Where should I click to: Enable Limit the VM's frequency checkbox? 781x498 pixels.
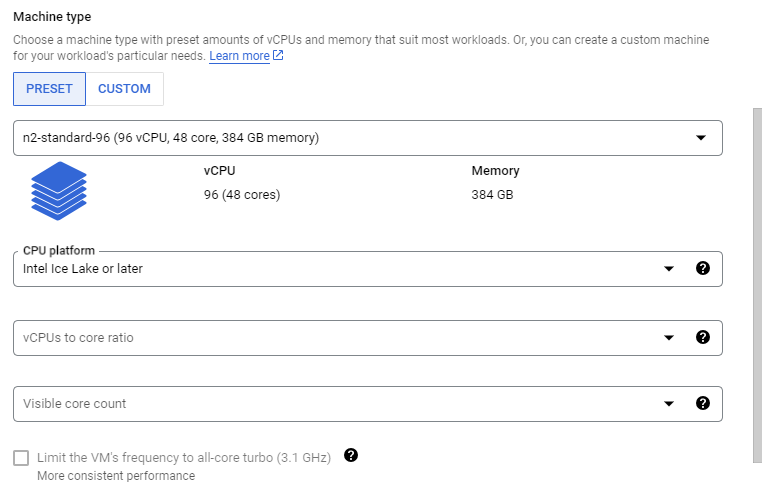(21, 458)
